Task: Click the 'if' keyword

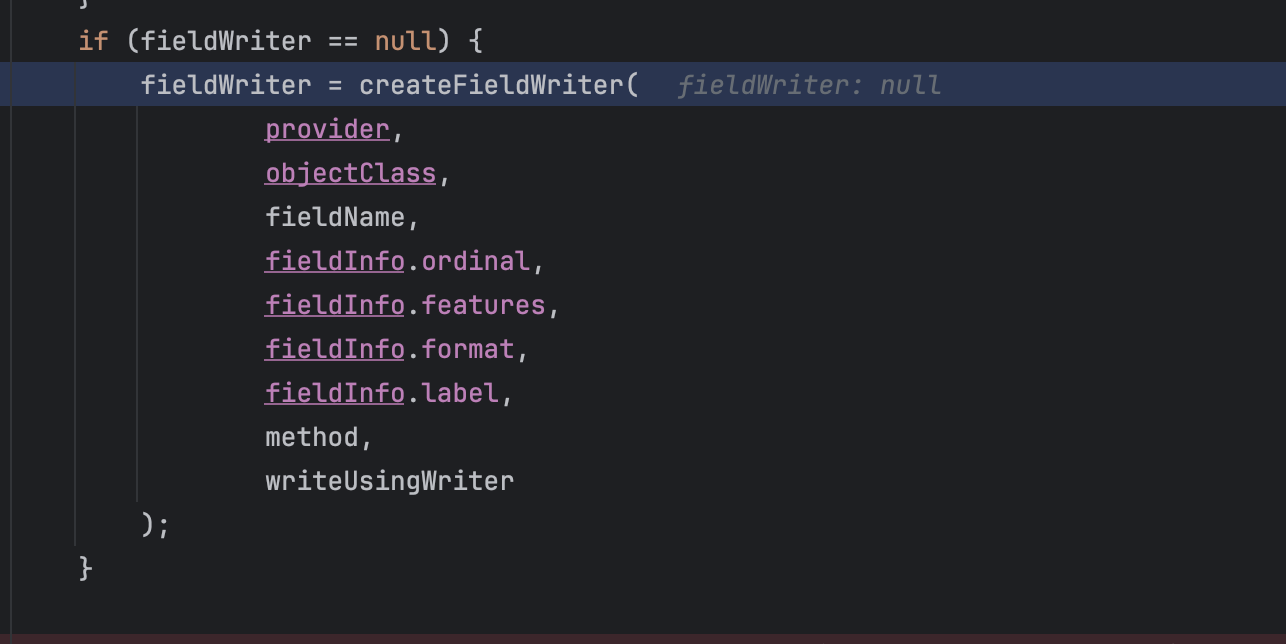Action: 93,42
